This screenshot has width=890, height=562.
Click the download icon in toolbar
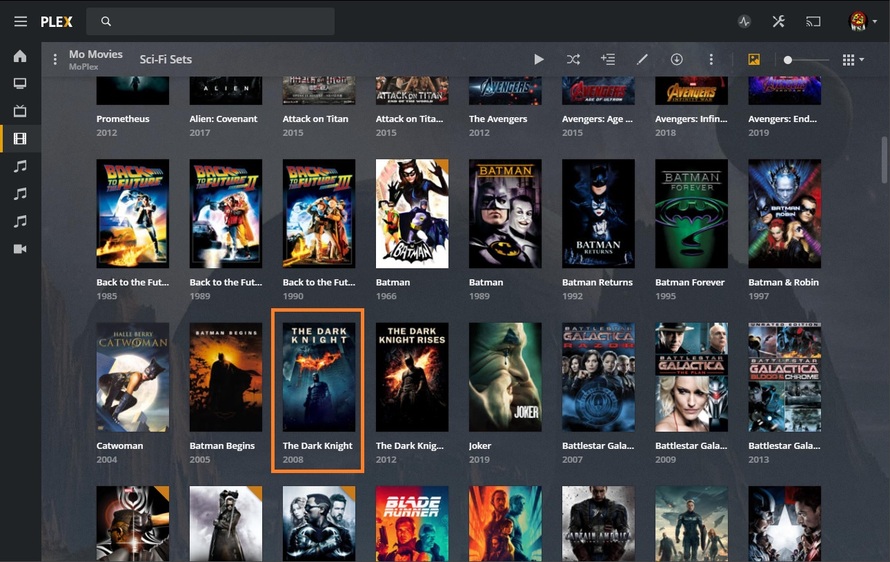click(x=677, y=59)
